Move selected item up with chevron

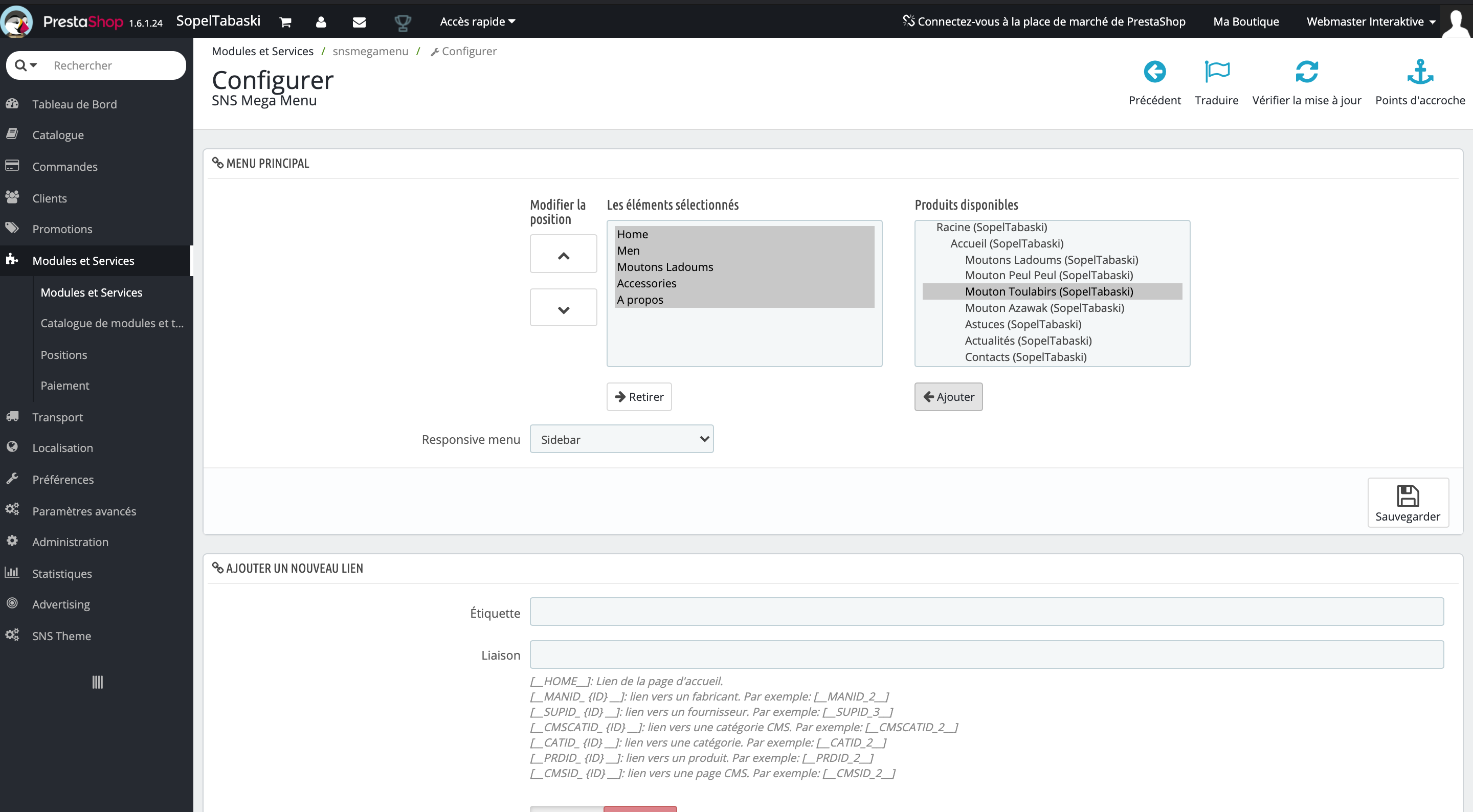point(563,254)
